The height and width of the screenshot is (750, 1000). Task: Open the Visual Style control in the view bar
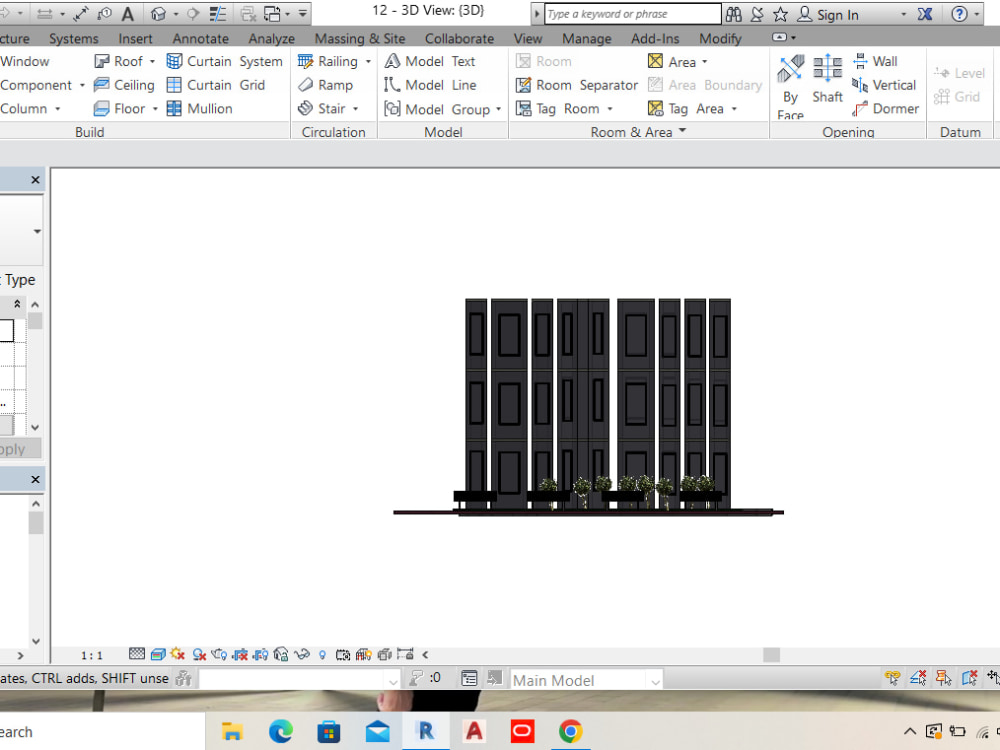pos(157,654)
